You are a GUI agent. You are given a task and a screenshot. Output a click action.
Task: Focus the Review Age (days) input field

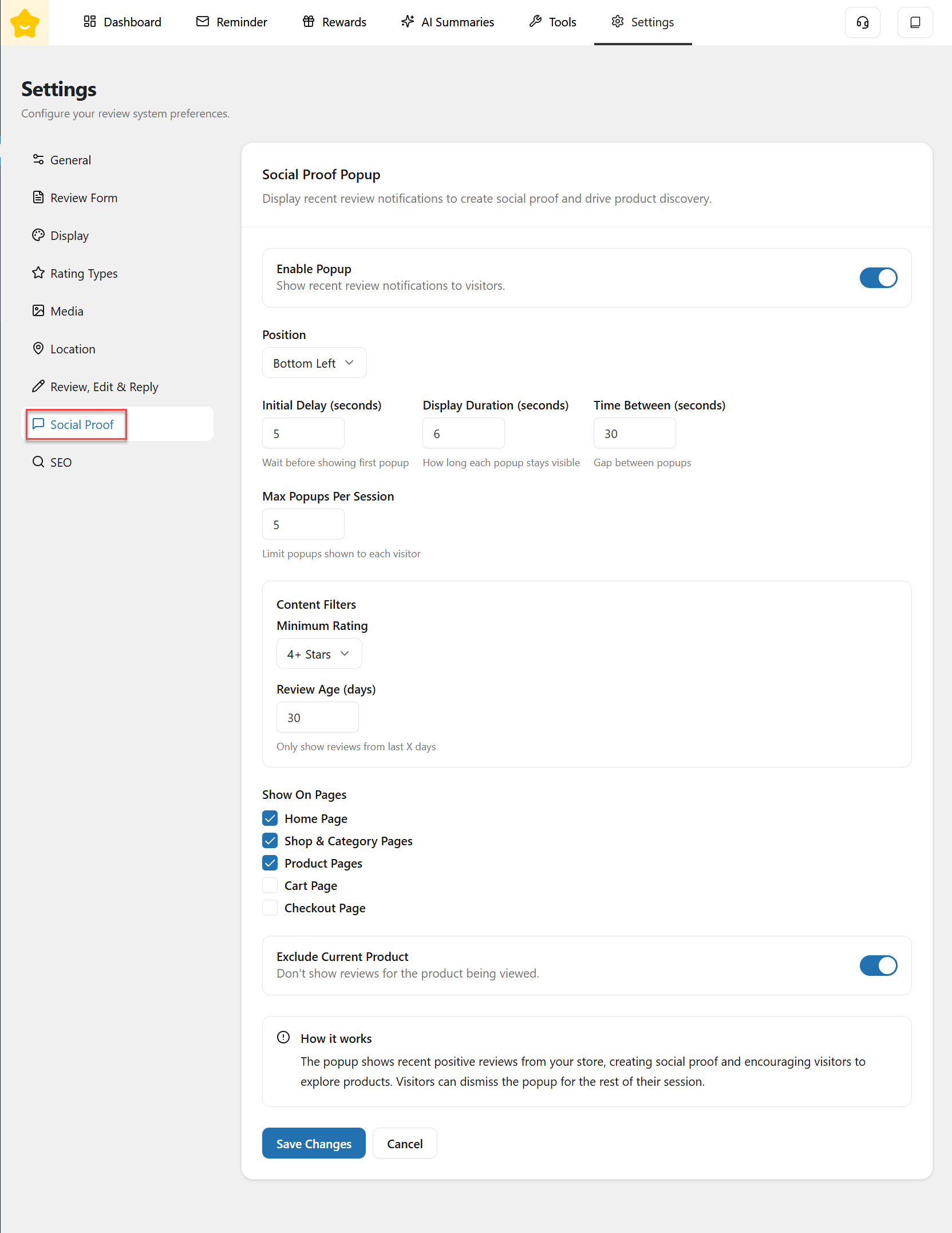[317, 718]
